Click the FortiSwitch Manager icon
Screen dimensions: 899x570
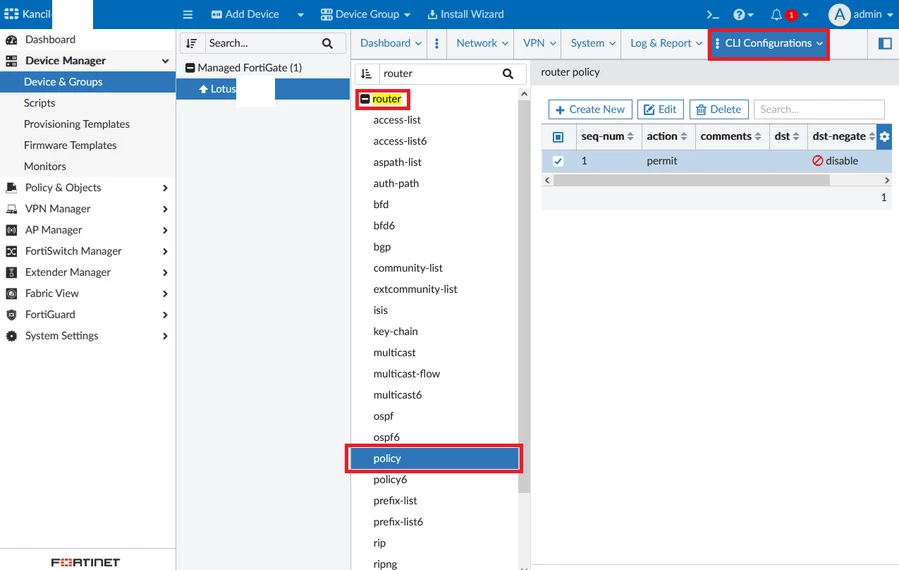pyautogui.click(x=11, y=251)
